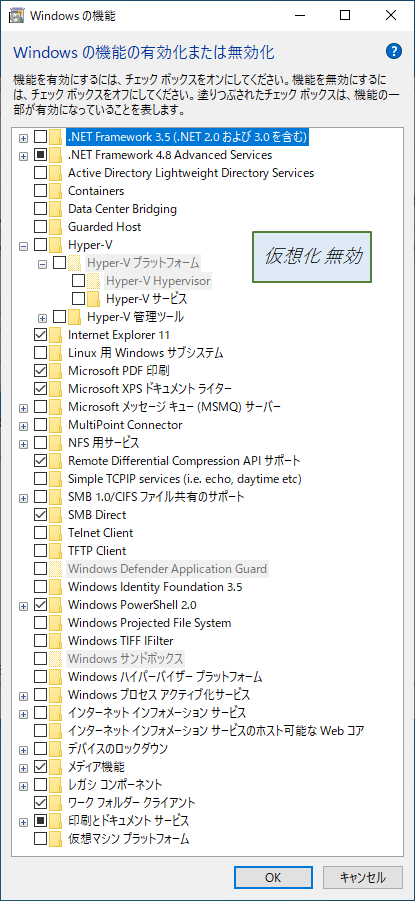Screen dimensions: 415x901
Task: Expand Windows プロセス アクティブ化サービス node
Action: tap(23, 696)
